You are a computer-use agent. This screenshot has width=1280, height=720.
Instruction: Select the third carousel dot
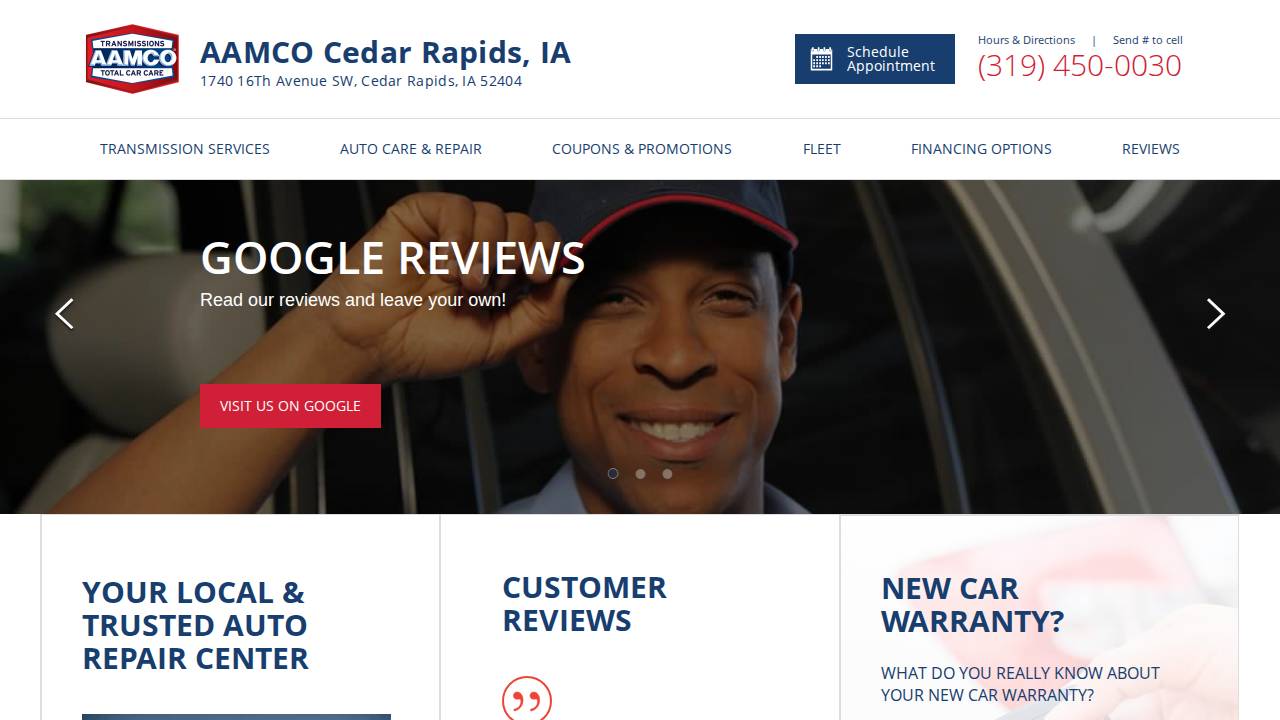[667, 474]
